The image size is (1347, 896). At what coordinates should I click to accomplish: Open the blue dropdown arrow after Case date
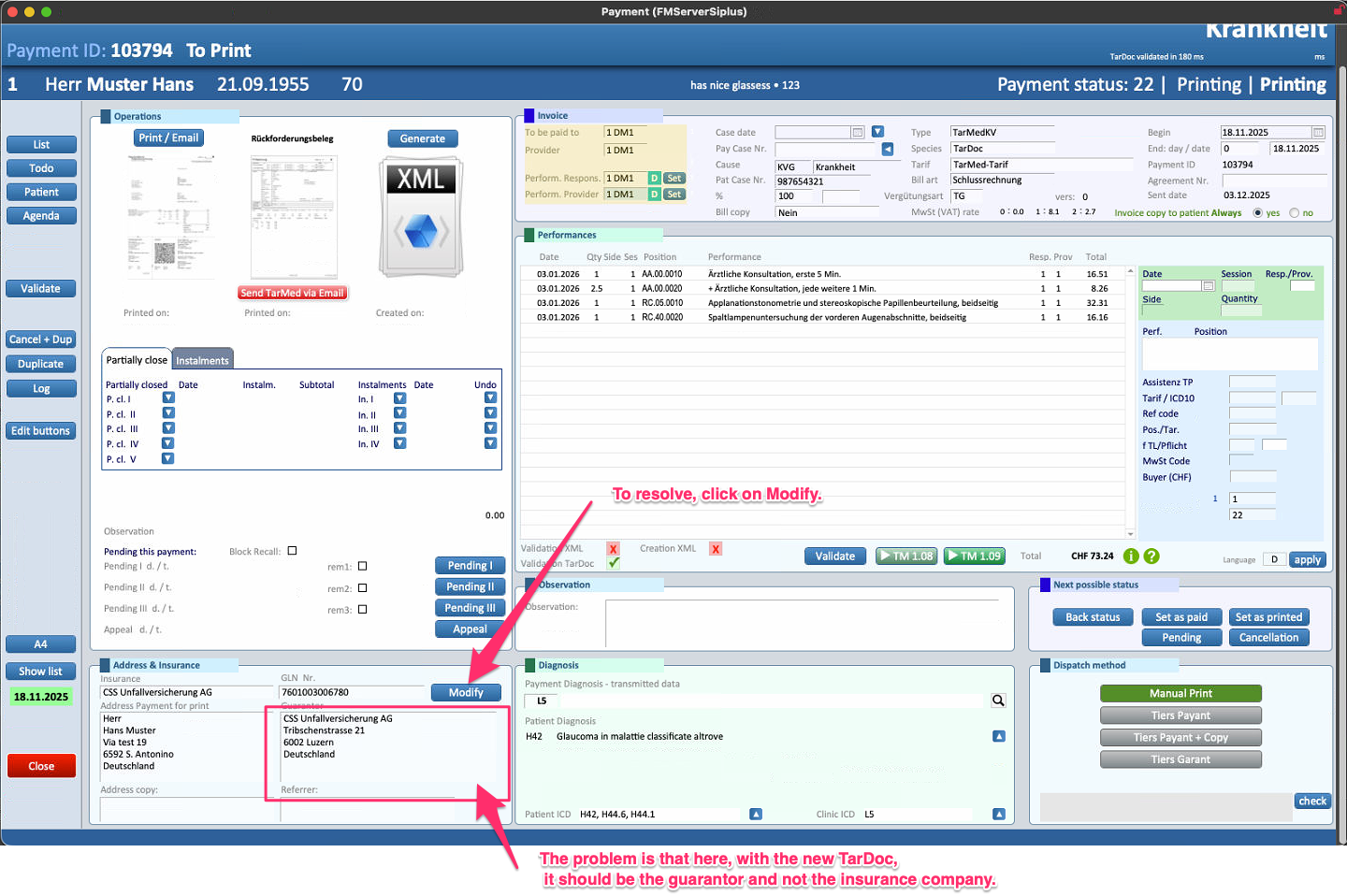pyautogui.click(x=877, y=132)
